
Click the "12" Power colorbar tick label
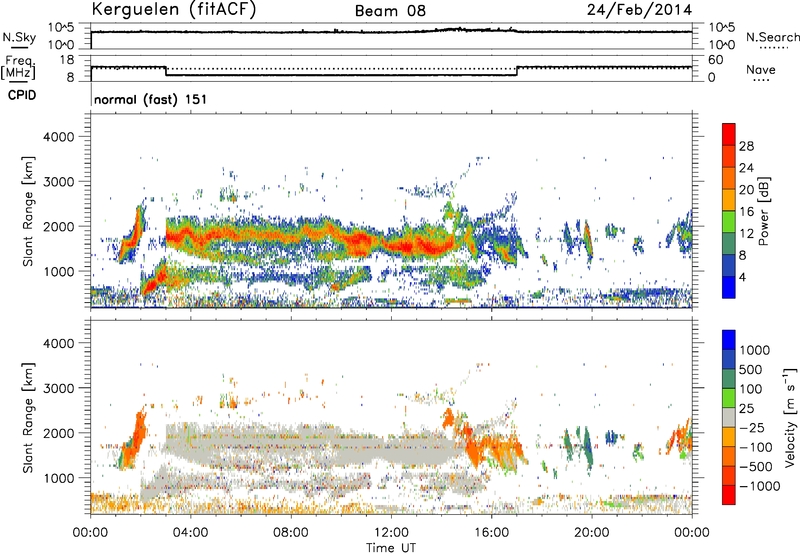click(746, 233)
